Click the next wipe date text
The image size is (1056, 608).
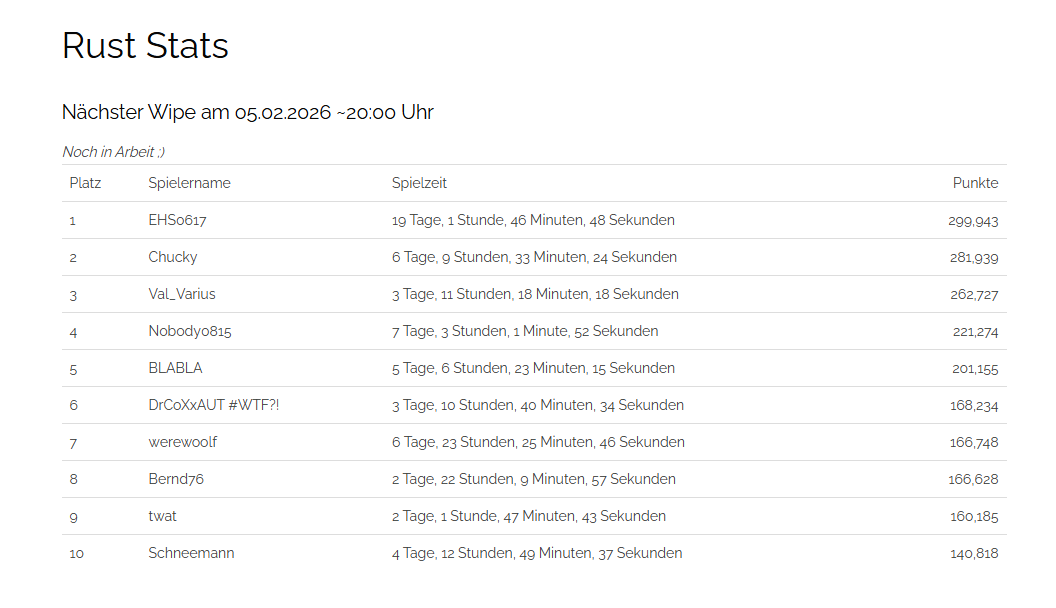coord(247,112)
